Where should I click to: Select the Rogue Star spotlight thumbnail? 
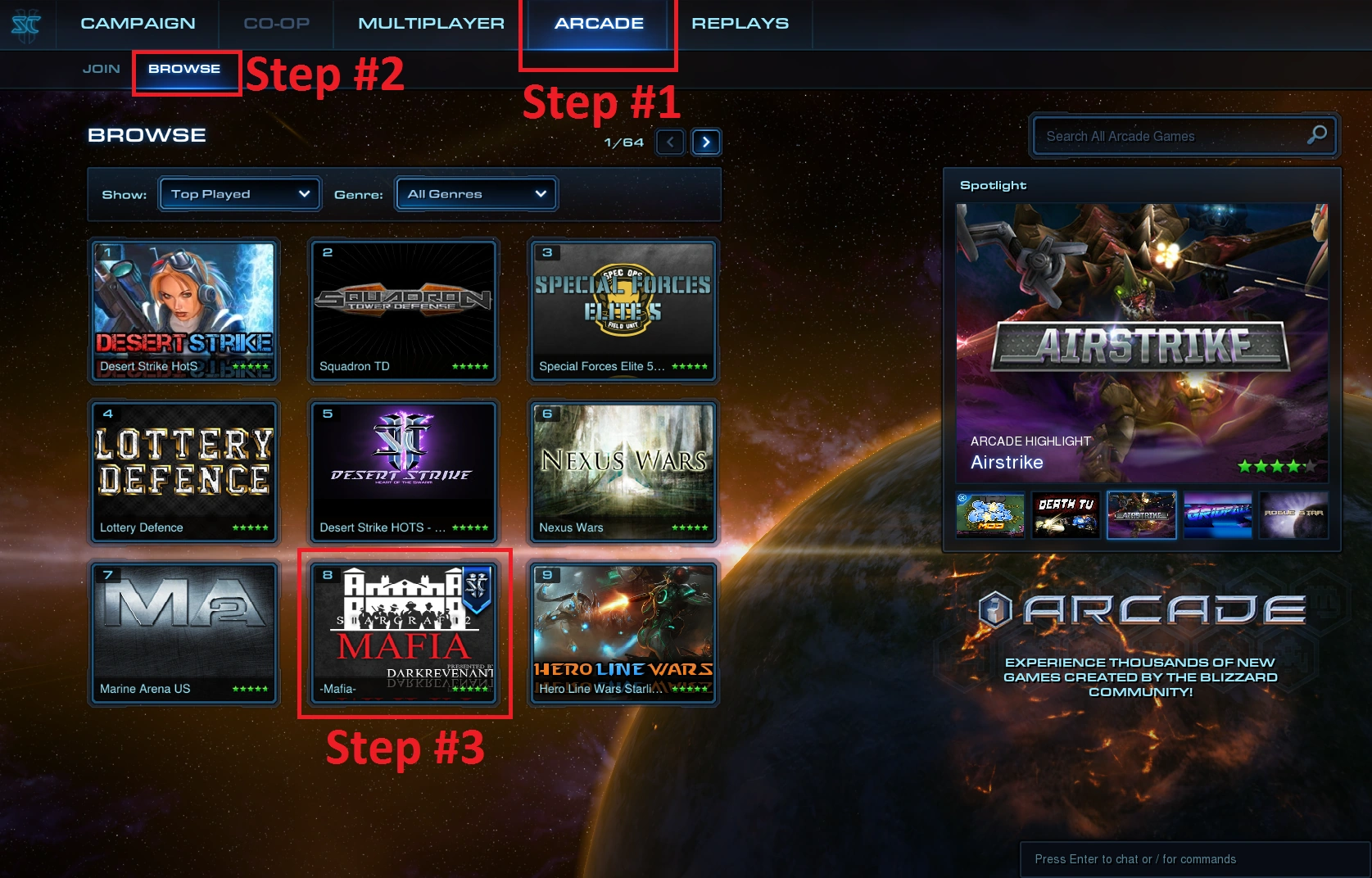[x=1293, y=515]
